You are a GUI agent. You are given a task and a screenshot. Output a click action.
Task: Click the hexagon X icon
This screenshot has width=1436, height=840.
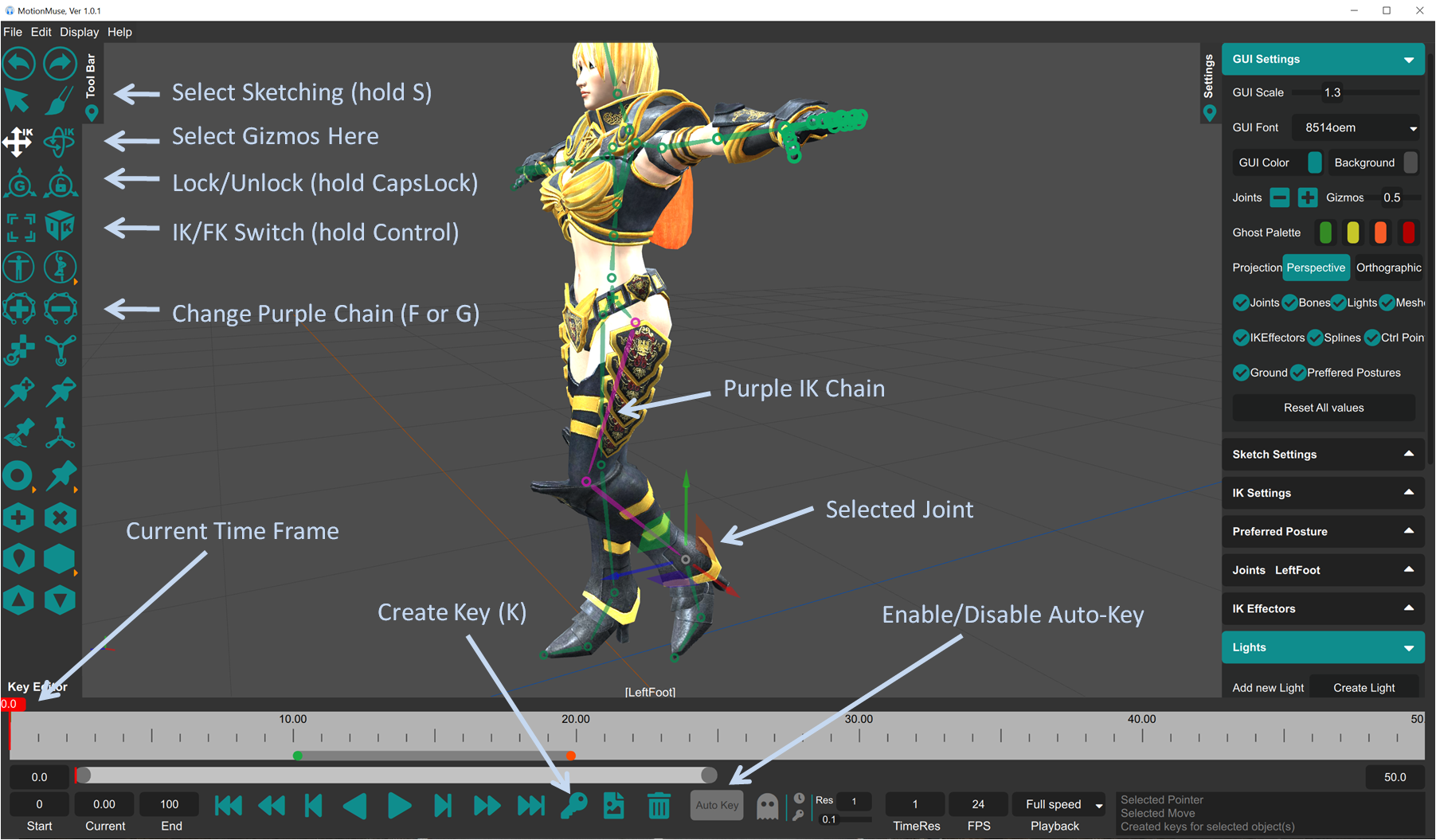61,518
